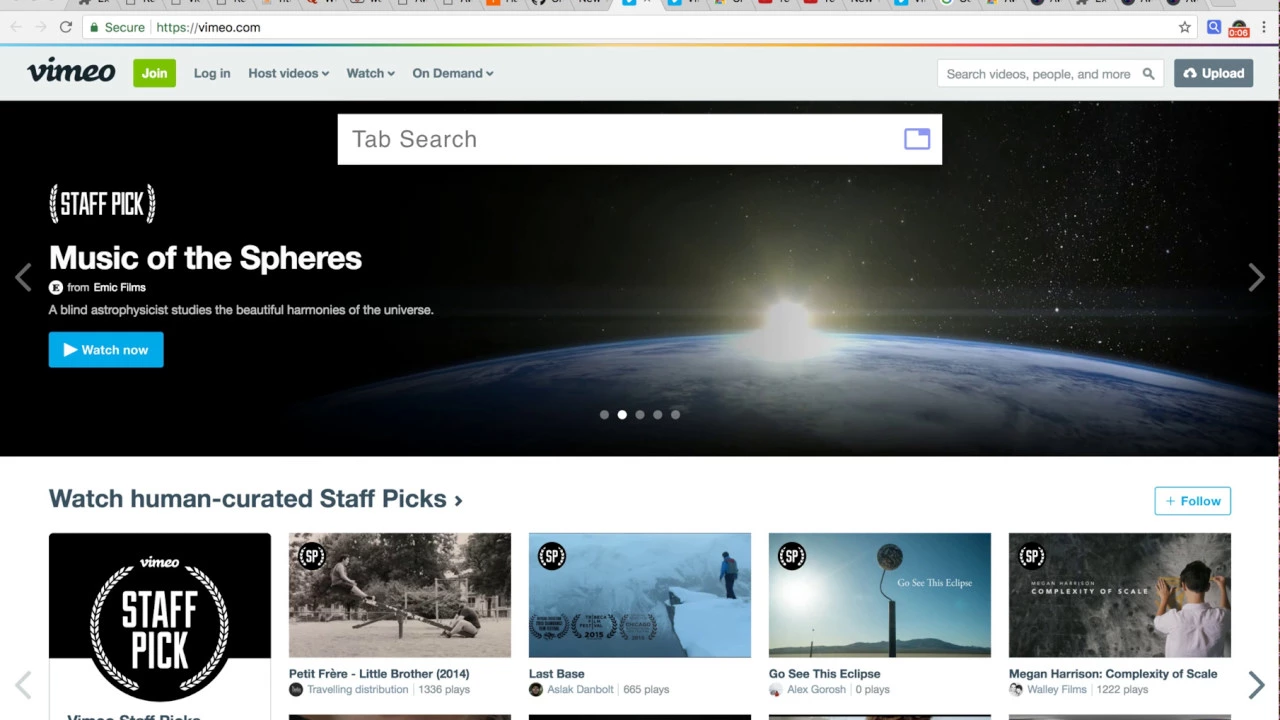
Task: Click the SP badge on Petit Frère thumbnail
Action: click(312, 555)
